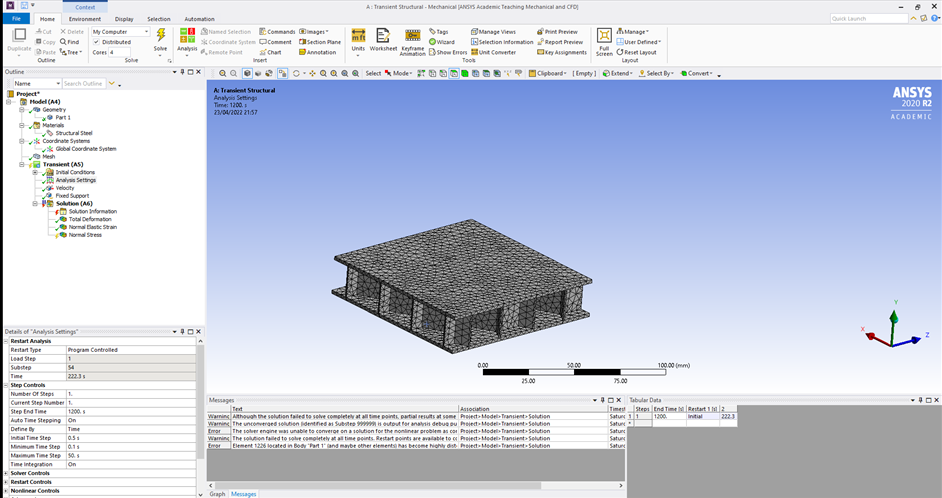
Task: Open the Automation ribbon tab
Action: coord(199,19)
